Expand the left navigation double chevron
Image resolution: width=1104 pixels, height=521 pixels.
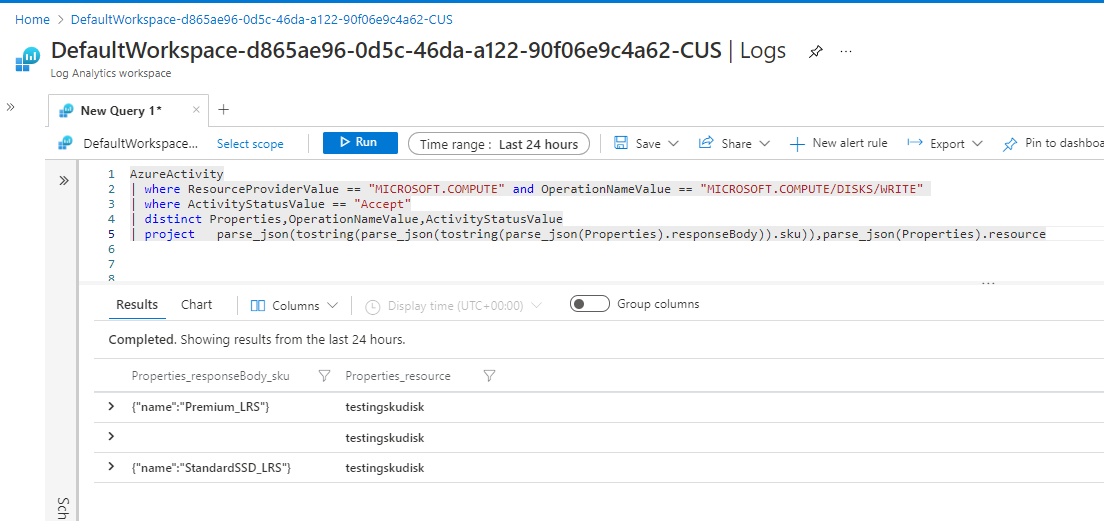11,107
